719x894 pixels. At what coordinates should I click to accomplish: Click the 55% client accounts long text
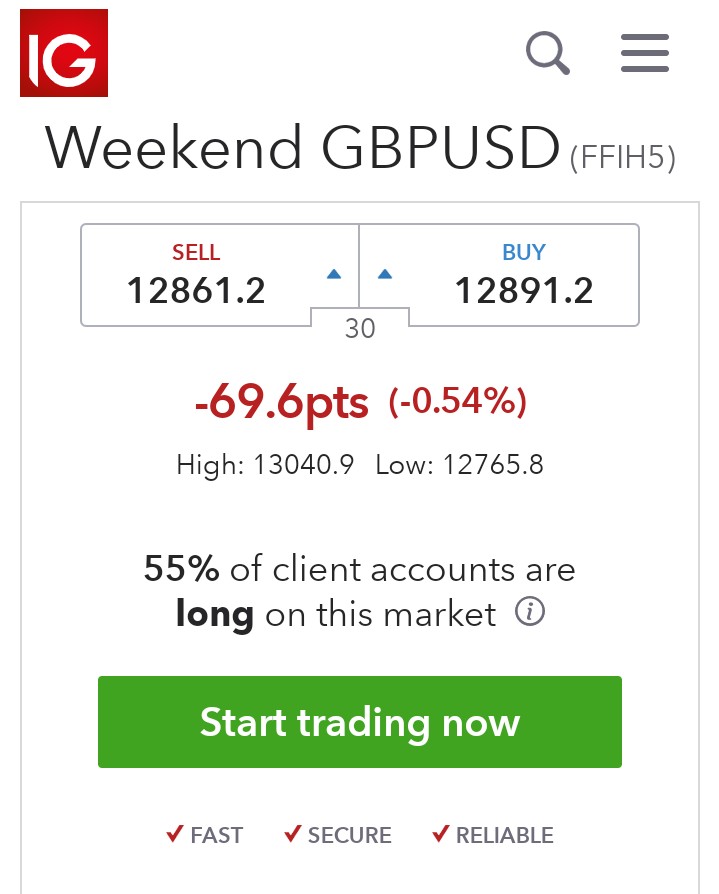[360, 591]
